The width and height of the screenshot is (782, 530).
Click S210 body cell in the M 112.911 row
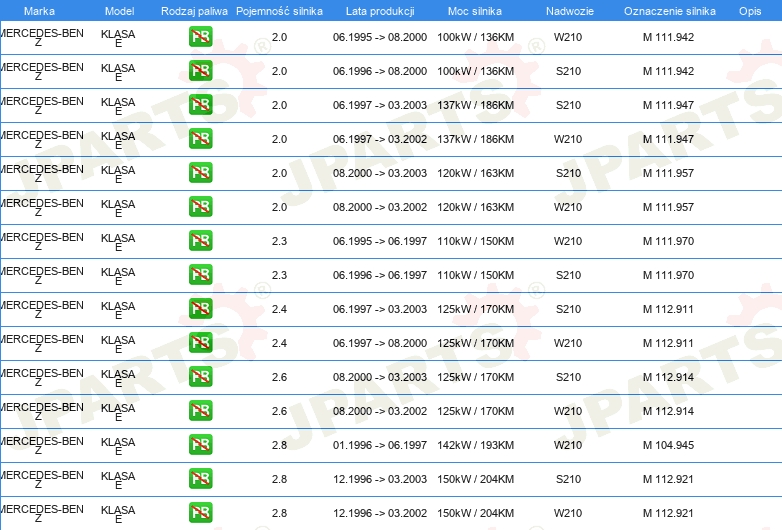(x=569, y=309)
